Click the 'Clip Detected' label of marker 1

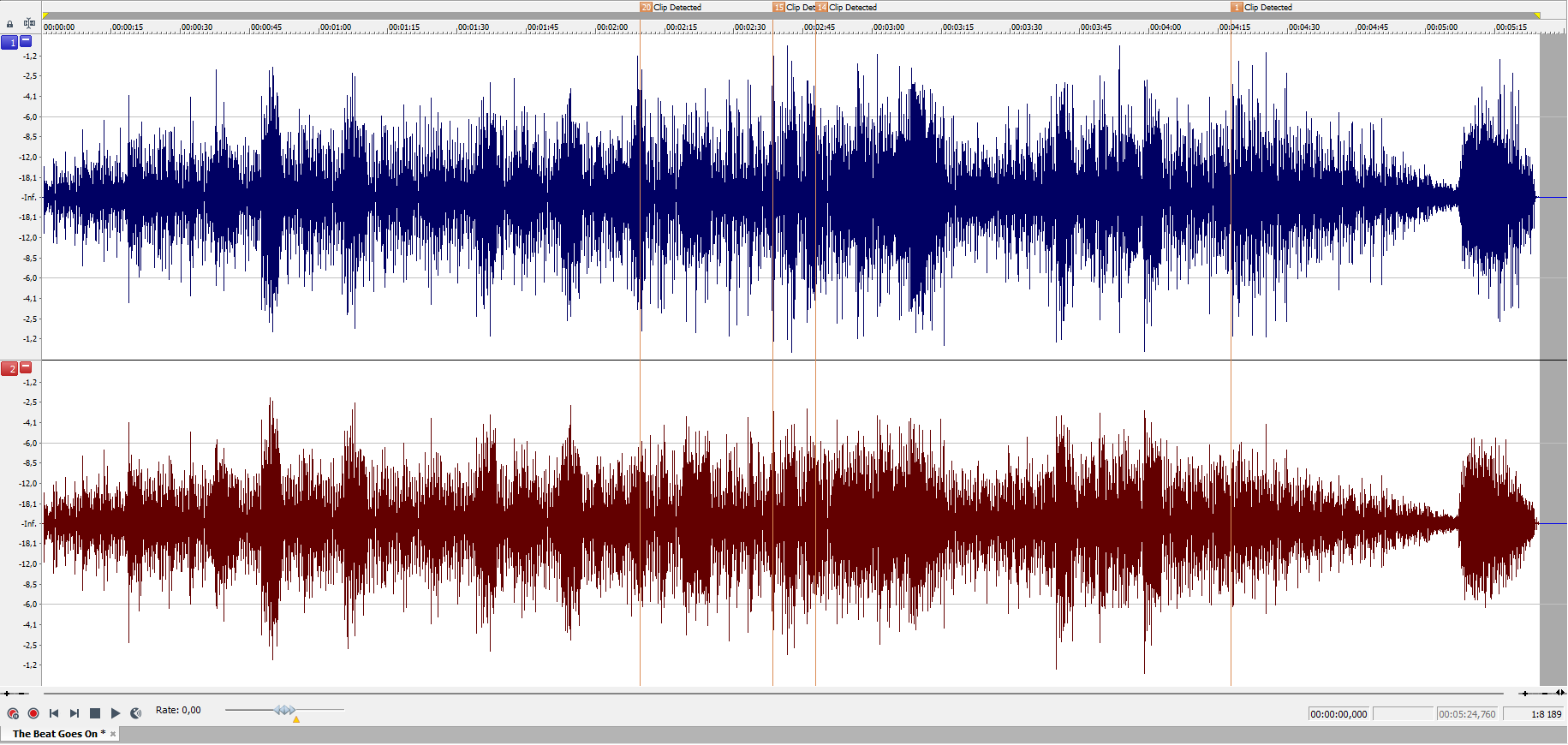[x=1268, y=8]
